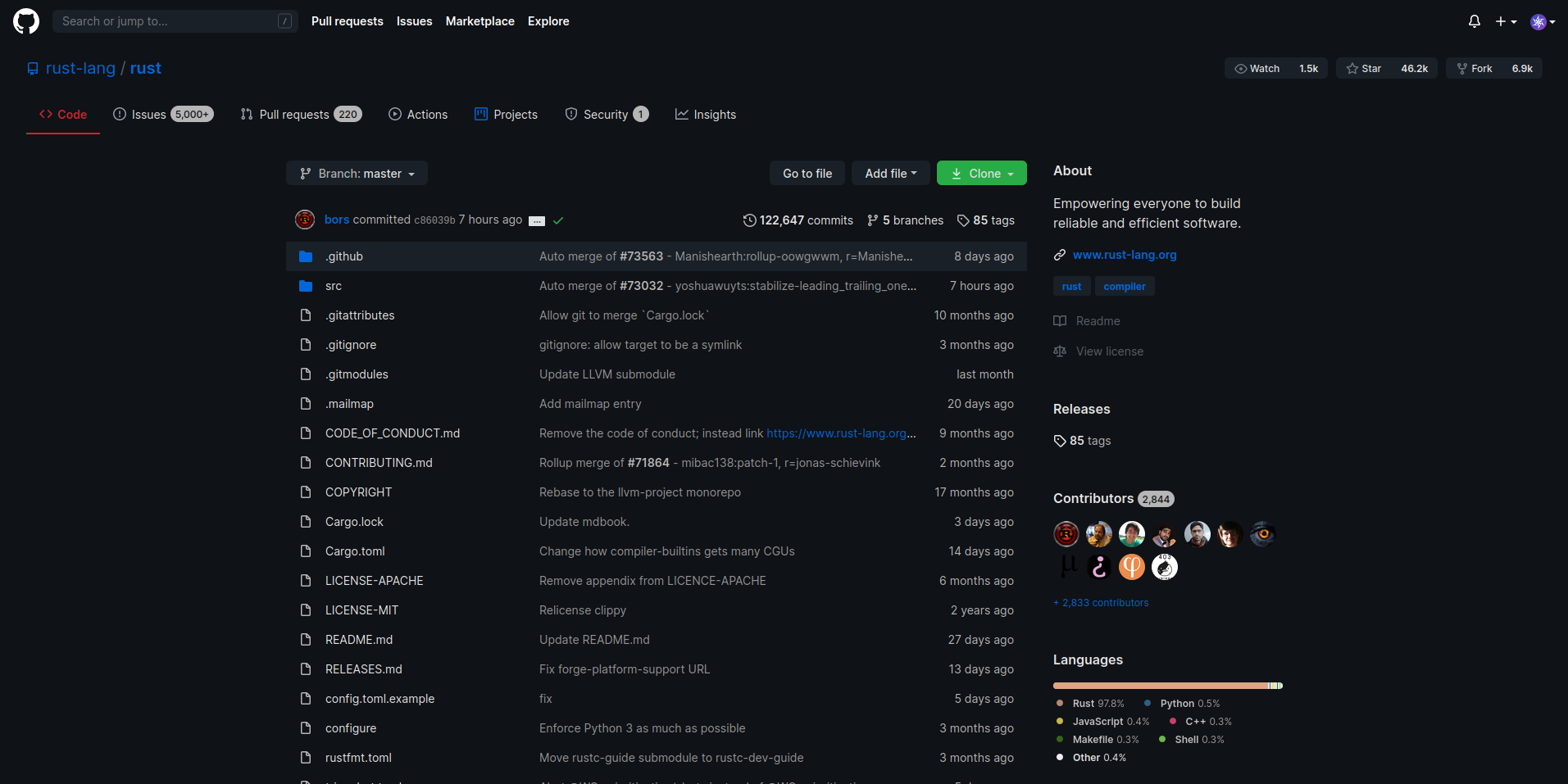
Task: Click rust-lang organization link
Action: click(80, 68)
